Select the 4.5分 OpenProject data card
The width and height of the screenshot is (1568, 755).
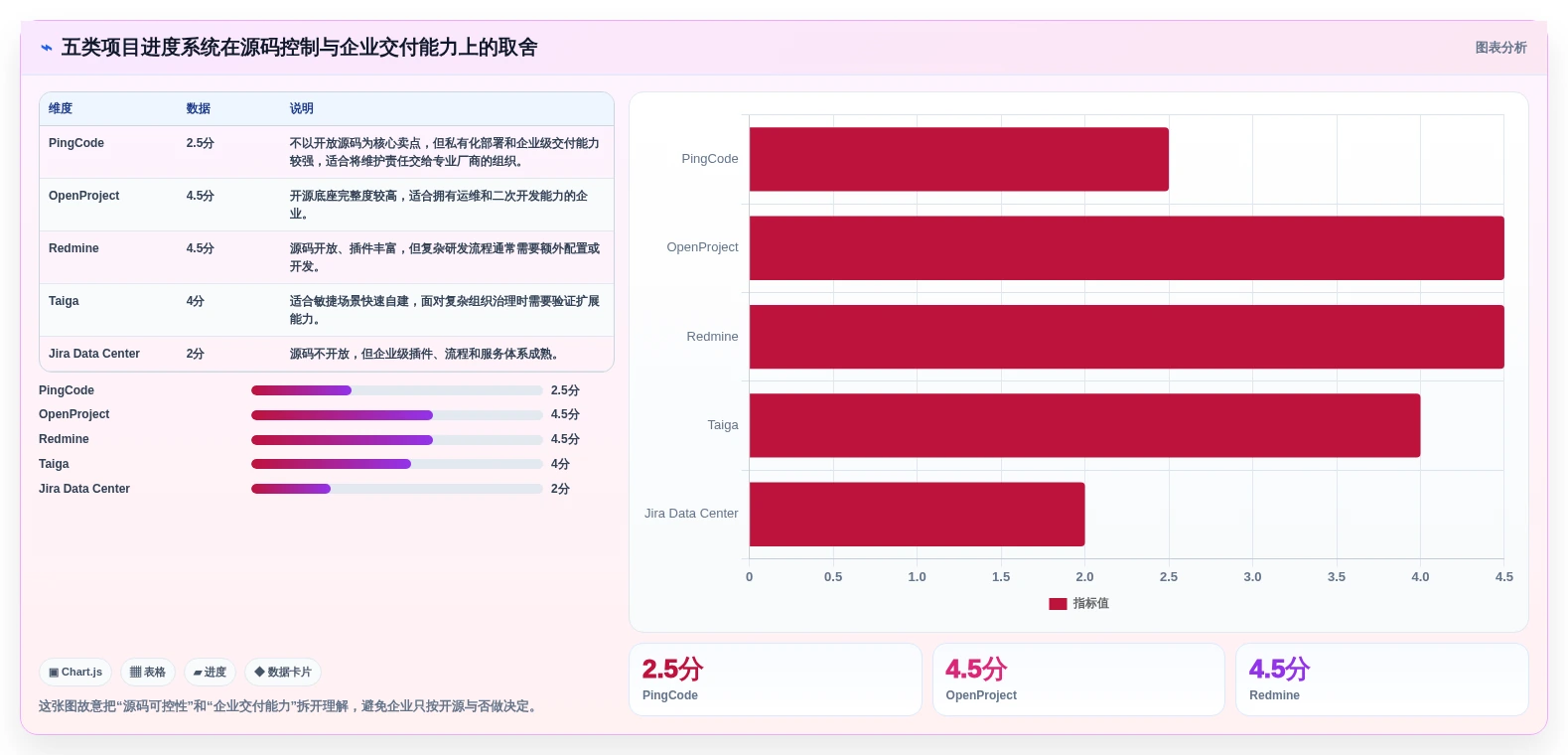coord(1078,679)
